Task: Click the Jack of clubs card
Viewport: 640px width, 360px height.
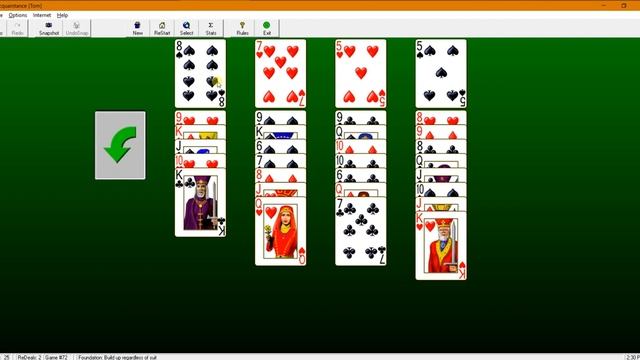Action: pos(441,175)
